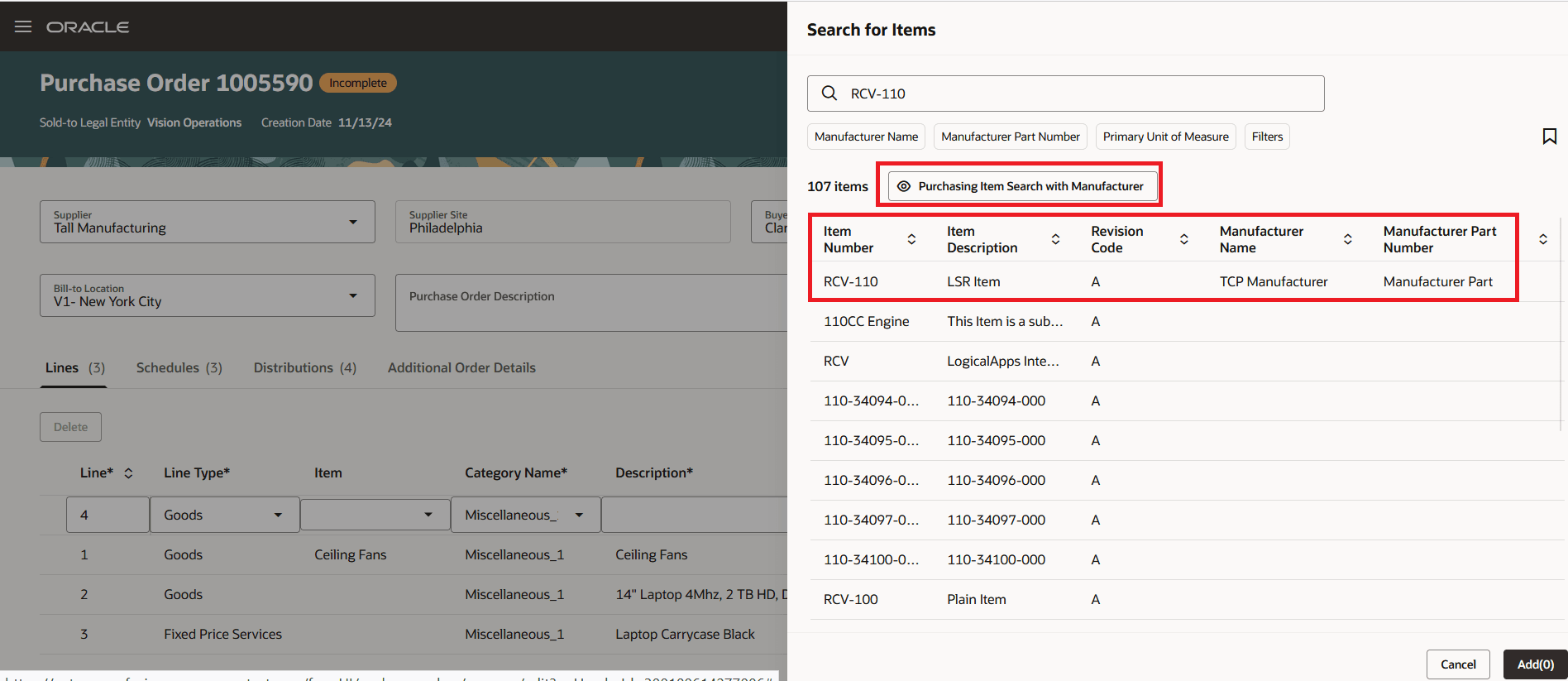Select the 110-34095-000 item description
Viewport: 1568px width, 681px height.
click(x=996, y=440)
